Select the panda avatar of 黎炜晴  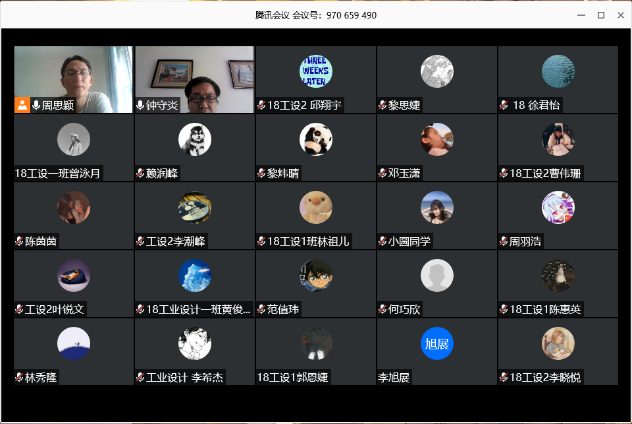pos(316,139)
